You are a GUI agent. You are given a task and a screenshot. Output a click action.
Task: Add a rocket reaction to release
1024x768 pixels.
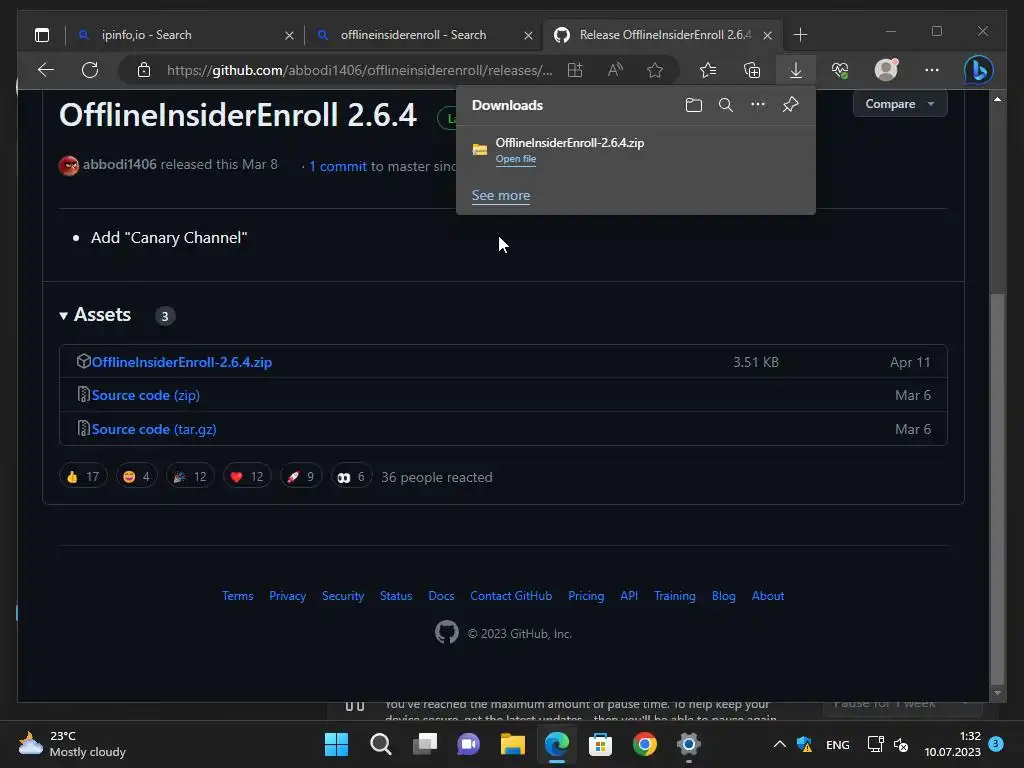[x=301, y=477]
